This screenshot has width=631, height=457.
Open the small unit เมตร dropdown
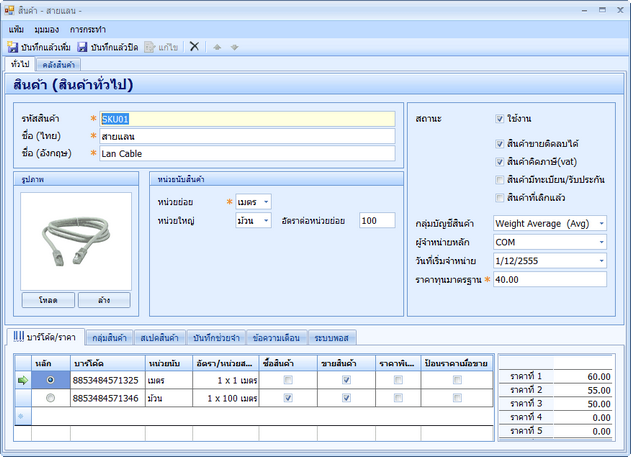pyautogui.click(x=266, y=202)
